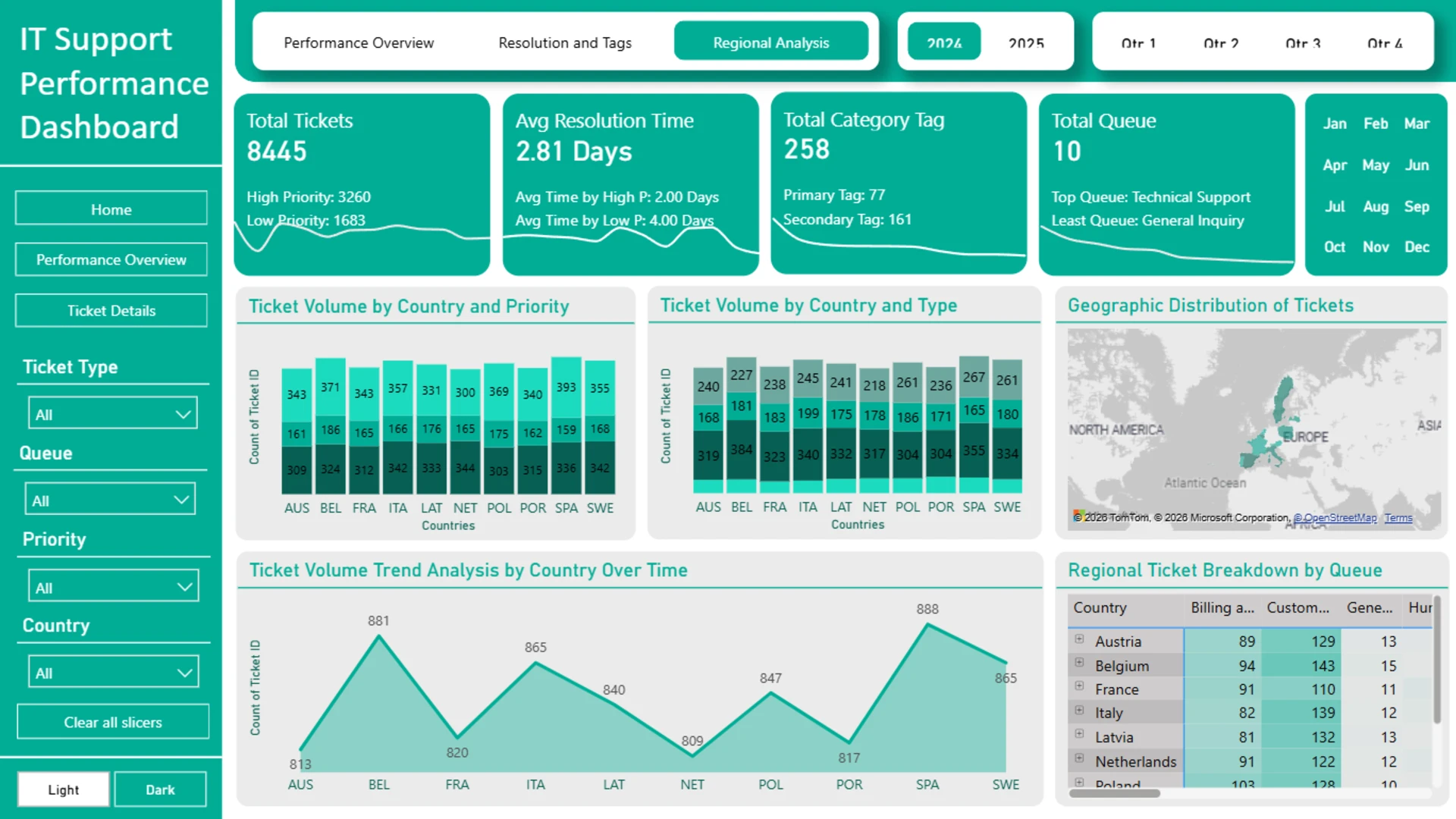Screen dimensions: 1456x819
Task: Open the OpenStreetMap link on map
Action: [1335, 517]
